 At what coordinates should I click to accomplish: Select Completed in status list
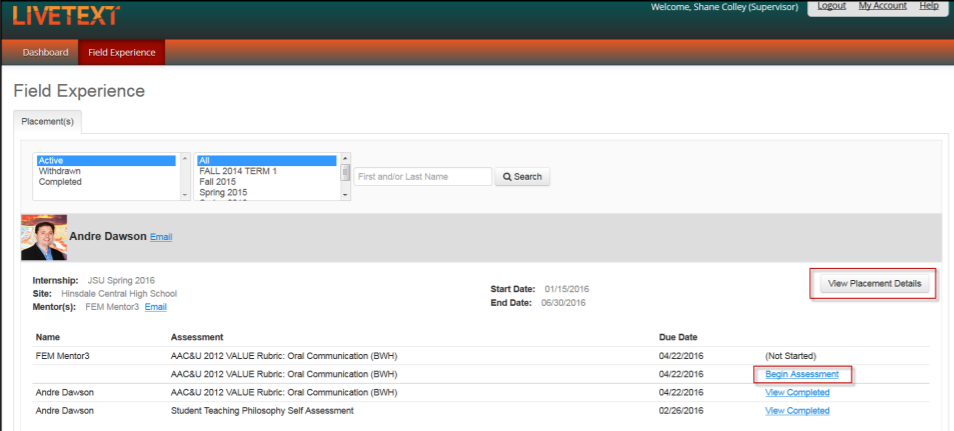pos(106,181)
